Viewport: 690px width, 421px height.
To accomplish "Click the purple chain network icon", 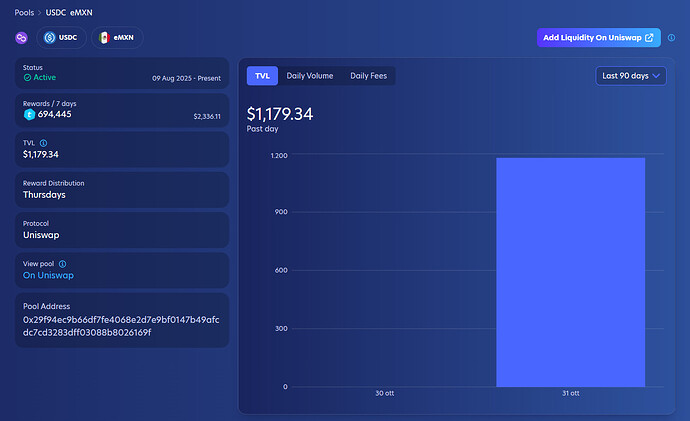I will [21, 38].
